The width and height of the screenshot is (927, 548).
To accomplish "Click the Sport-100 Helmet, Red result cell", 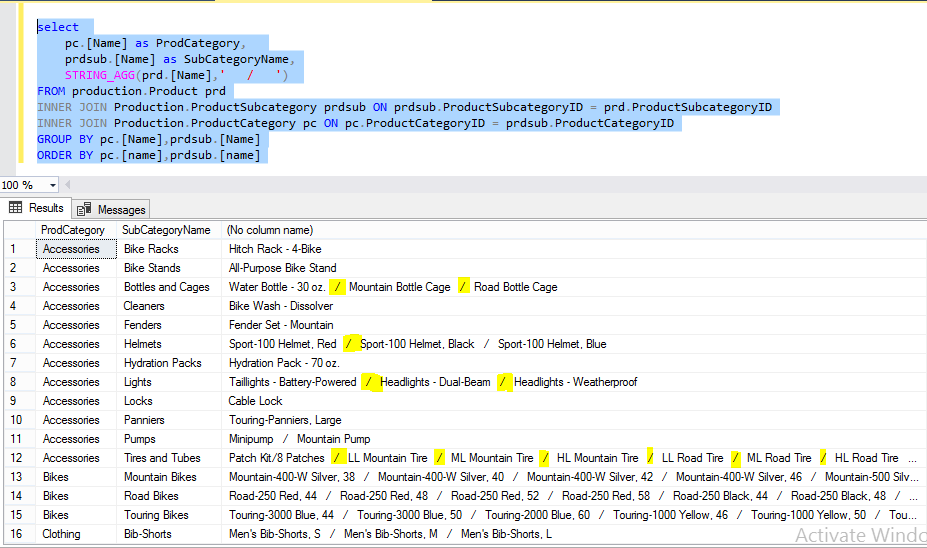I will (573, 343).
